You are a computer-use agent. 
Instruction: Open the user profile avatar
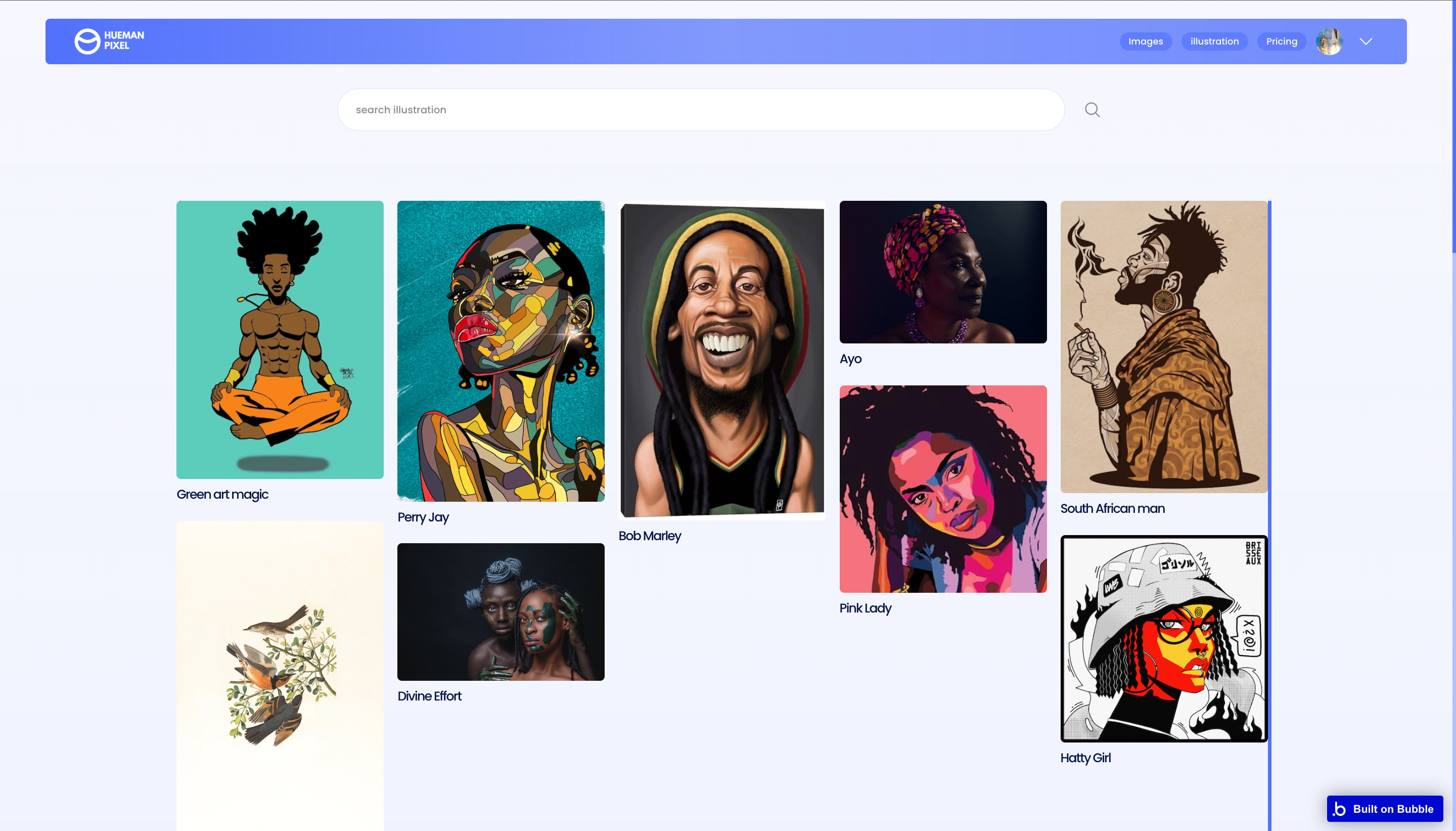point(1330,41)
